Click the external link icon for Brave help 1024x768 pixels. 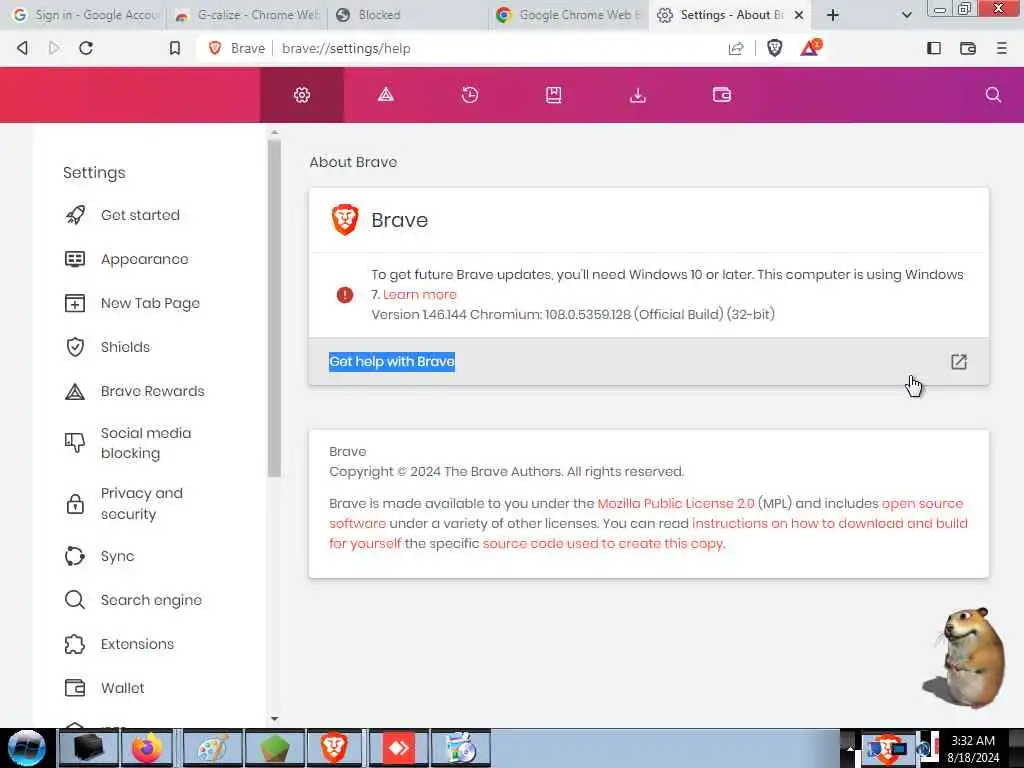pos(958,362)
